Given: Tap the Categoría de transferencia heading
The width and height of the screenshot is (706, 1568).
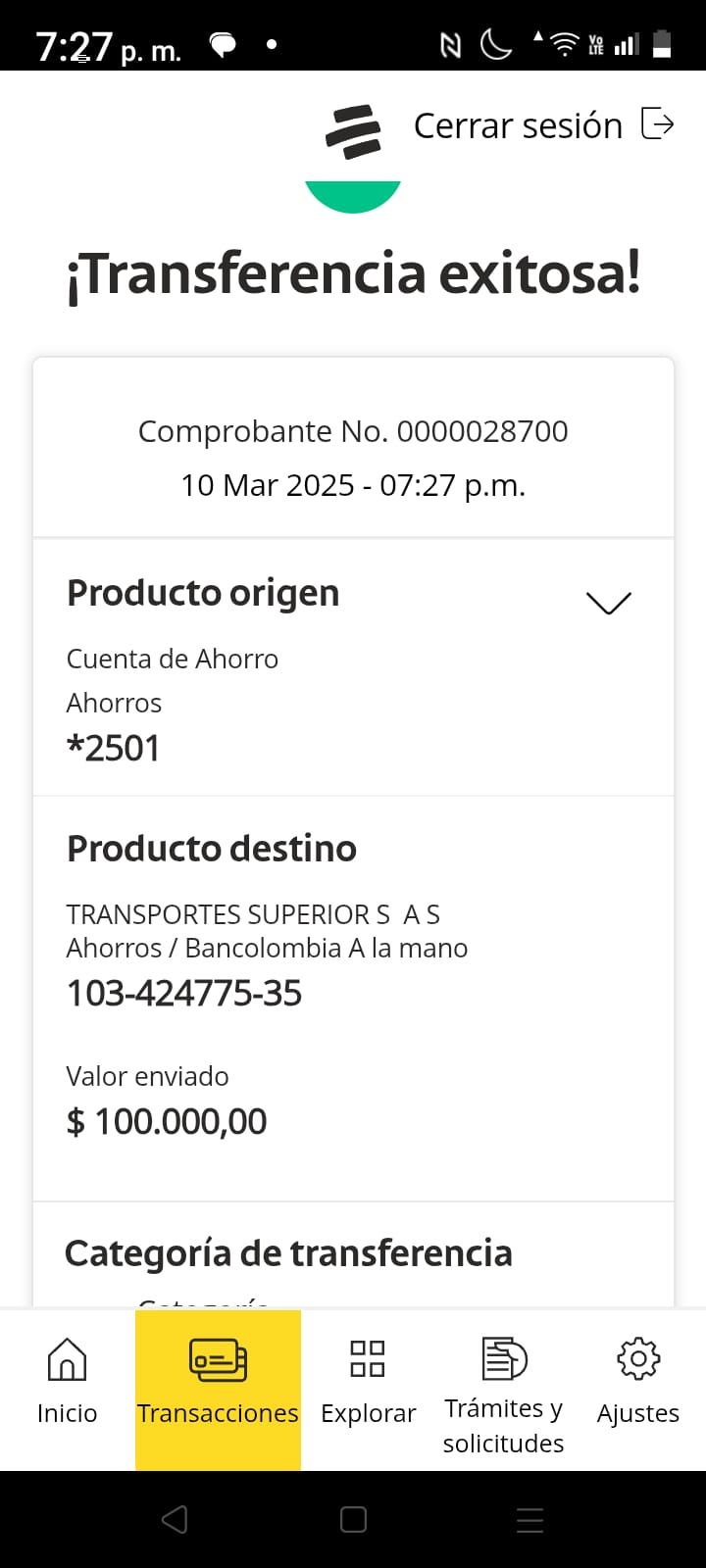Looking at the screenshot, I should point(288,1253).
